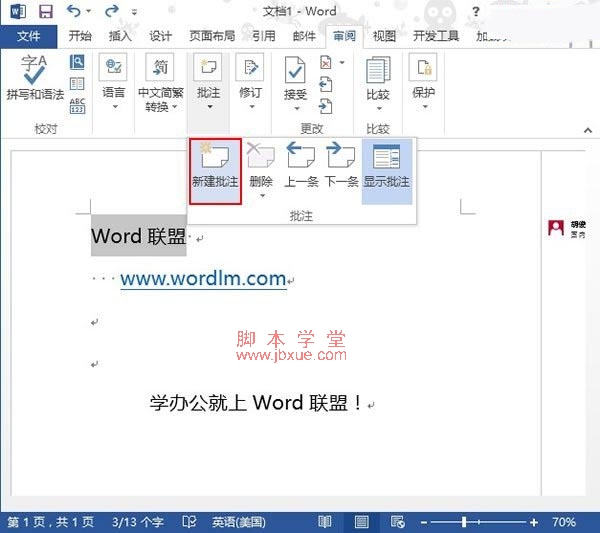Image resolution: width=600 pixels, height=533 pixels.
Task: Click the selected Word 联盟 heading text
Action: (x=139, y=236)
